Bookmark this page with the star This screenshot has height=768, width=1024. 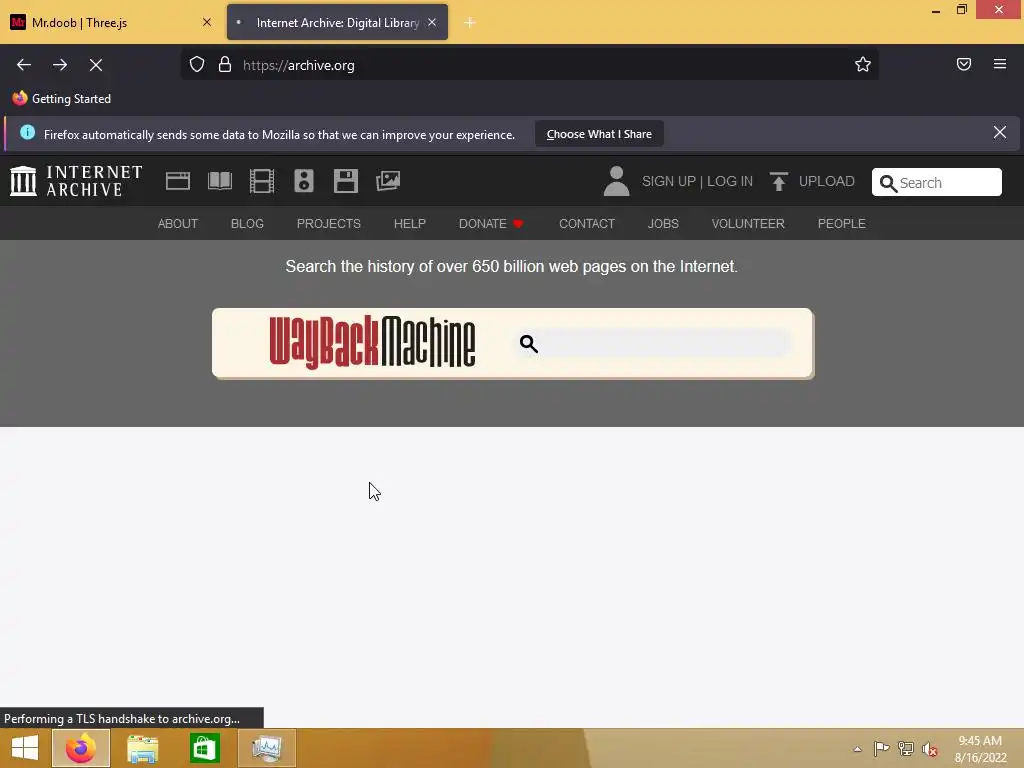863,64
